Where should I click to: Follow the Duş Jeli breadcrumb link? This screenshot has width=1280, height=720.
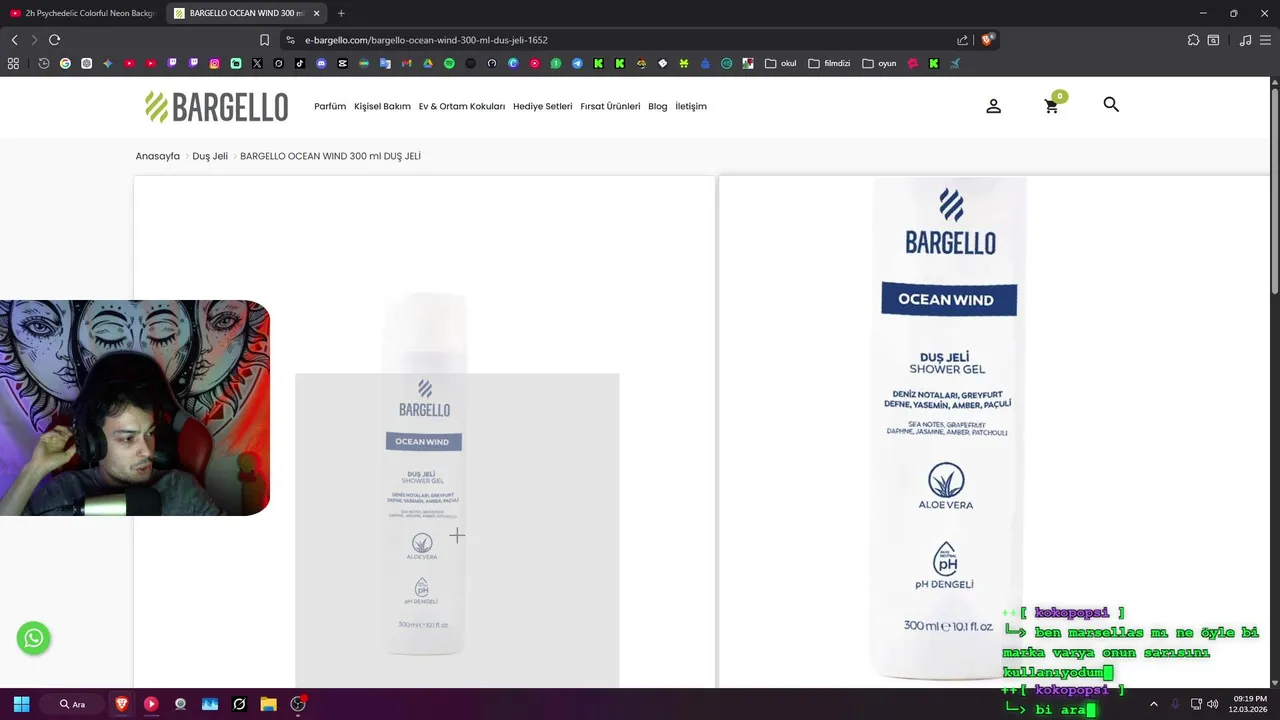tap(210, 156)
